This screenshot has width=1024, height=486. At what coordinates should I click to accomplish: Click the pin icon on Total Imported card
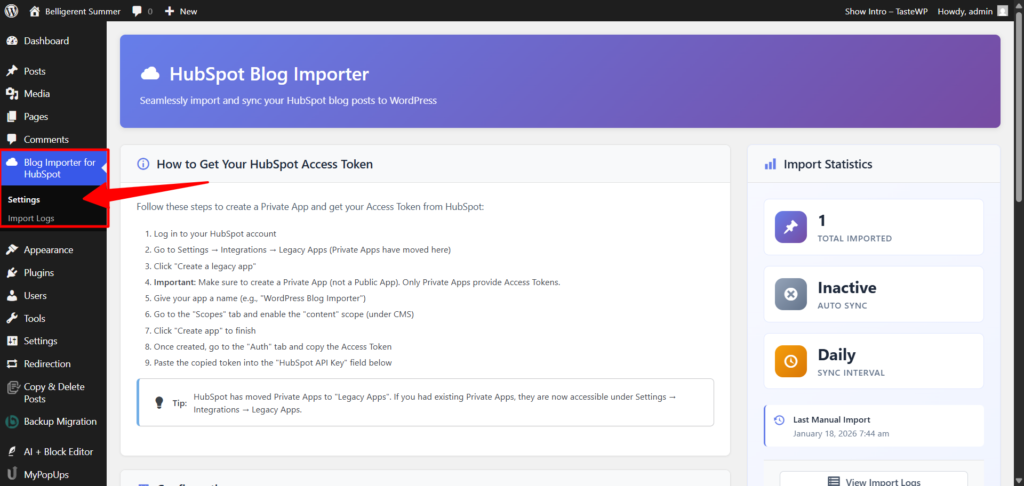(790, 227)
